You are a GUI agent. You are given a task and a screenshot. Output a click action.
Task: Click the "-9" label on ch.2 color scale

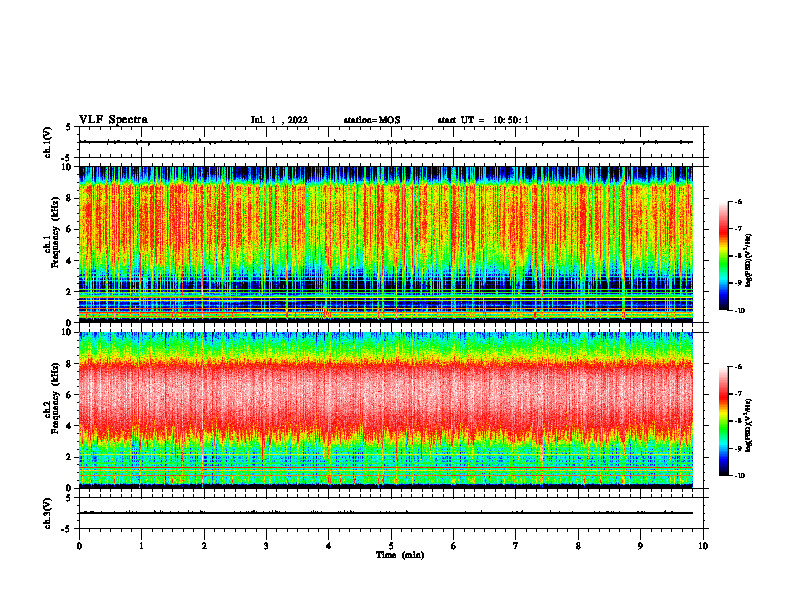tap(738, 448)
